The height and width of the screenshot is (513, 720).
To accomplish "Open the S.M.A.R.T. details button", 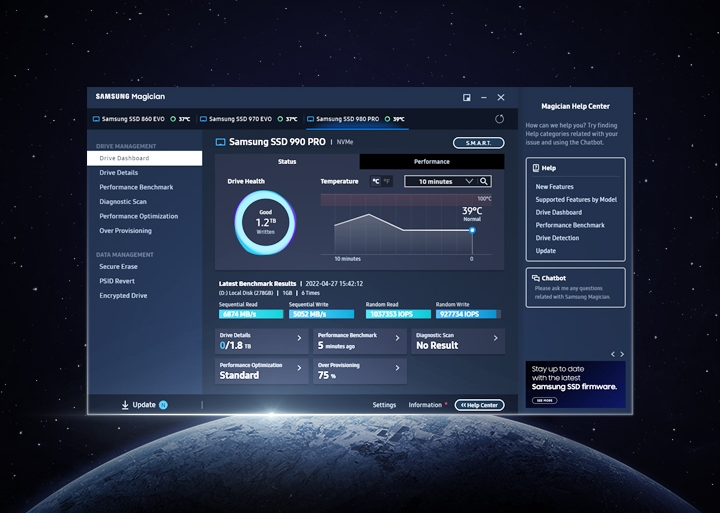I will [x=478, y=143].
